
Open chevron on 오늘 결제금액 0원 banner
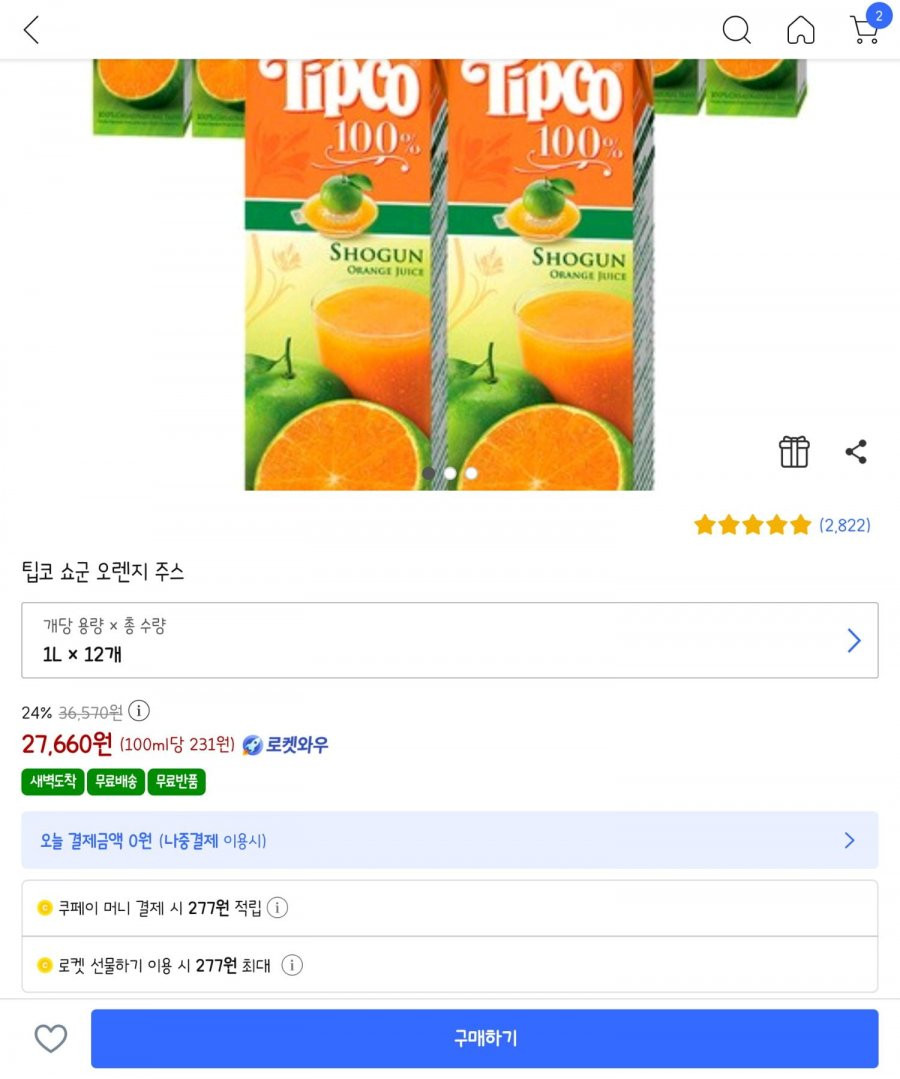pos(850,840)
